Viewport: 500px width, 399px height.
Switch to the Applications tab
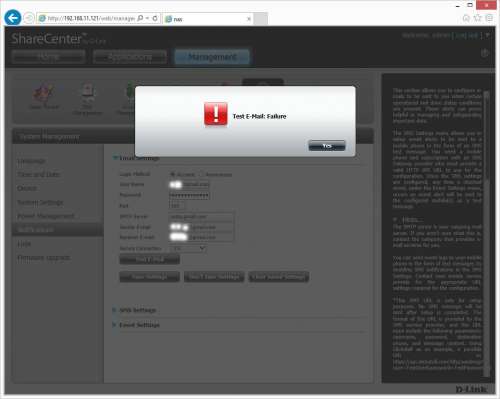[x=130, y=57]
